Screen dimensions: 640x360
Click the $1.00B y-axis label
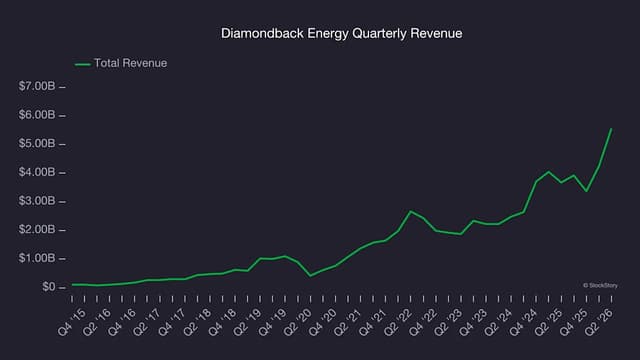coord(37,258)
